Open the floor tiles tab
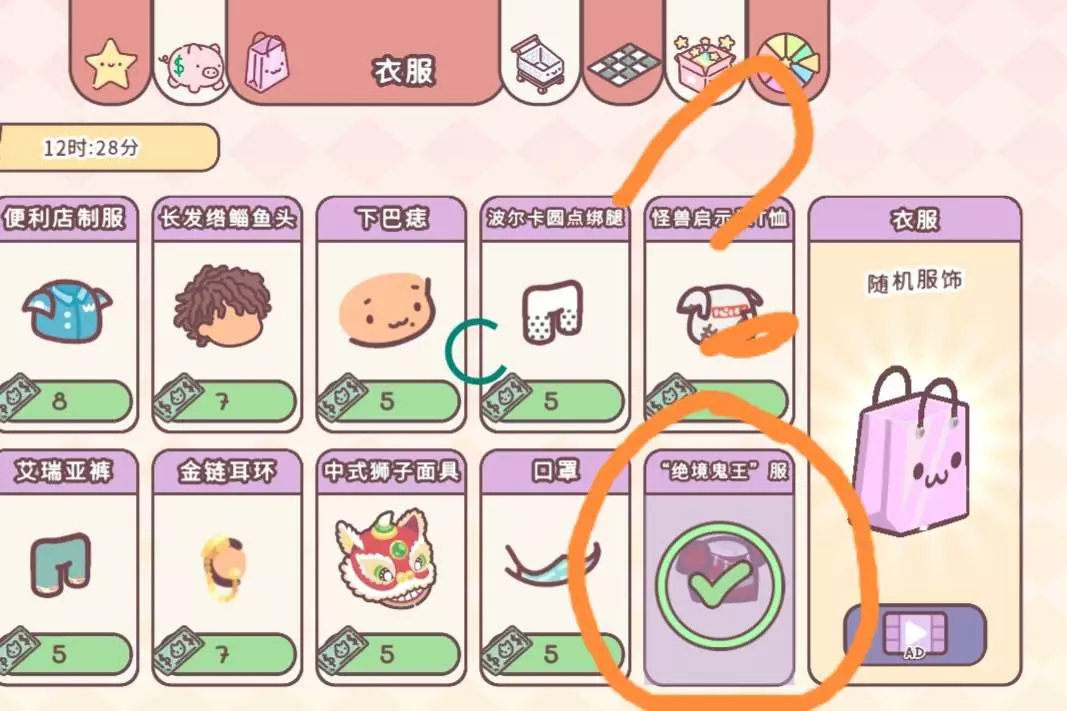 [x=624, y=65]
